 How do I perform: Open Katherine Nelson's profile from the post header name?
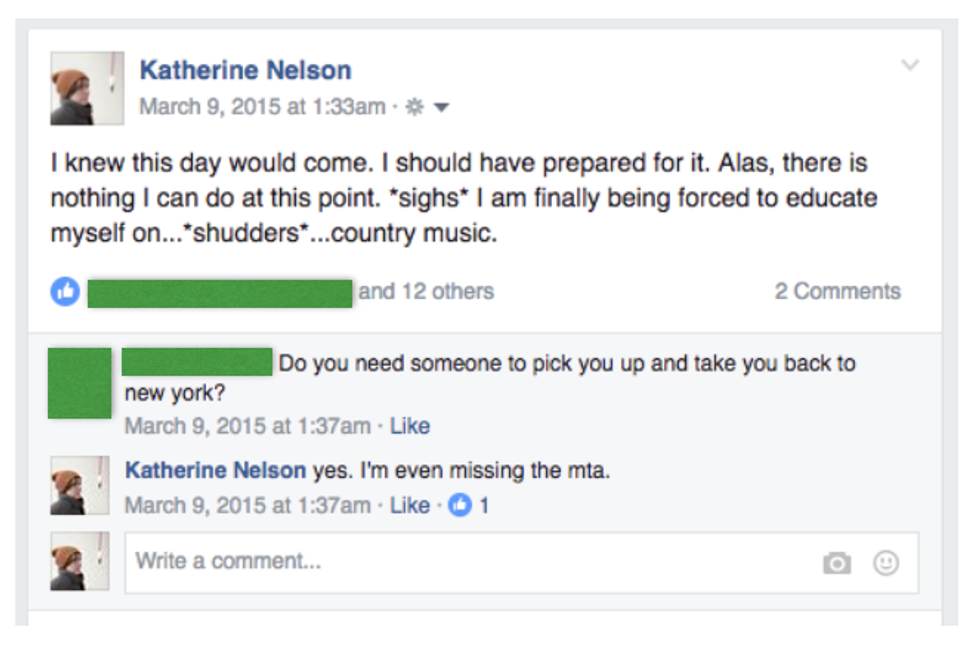point(245,71)
